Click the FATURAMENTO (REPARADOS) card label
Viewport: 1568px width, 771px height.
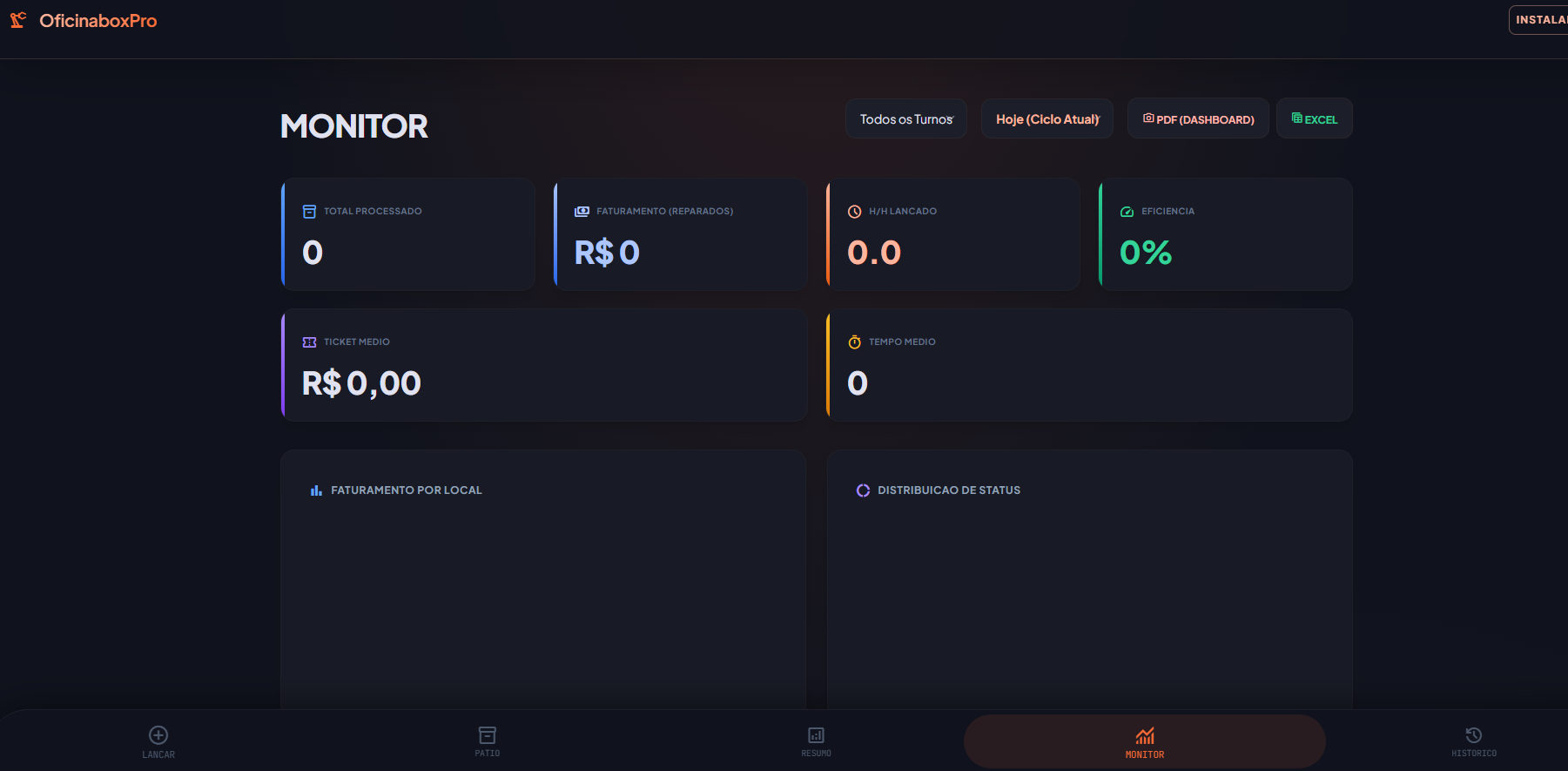pyautogui.click(x=665, y=212)
